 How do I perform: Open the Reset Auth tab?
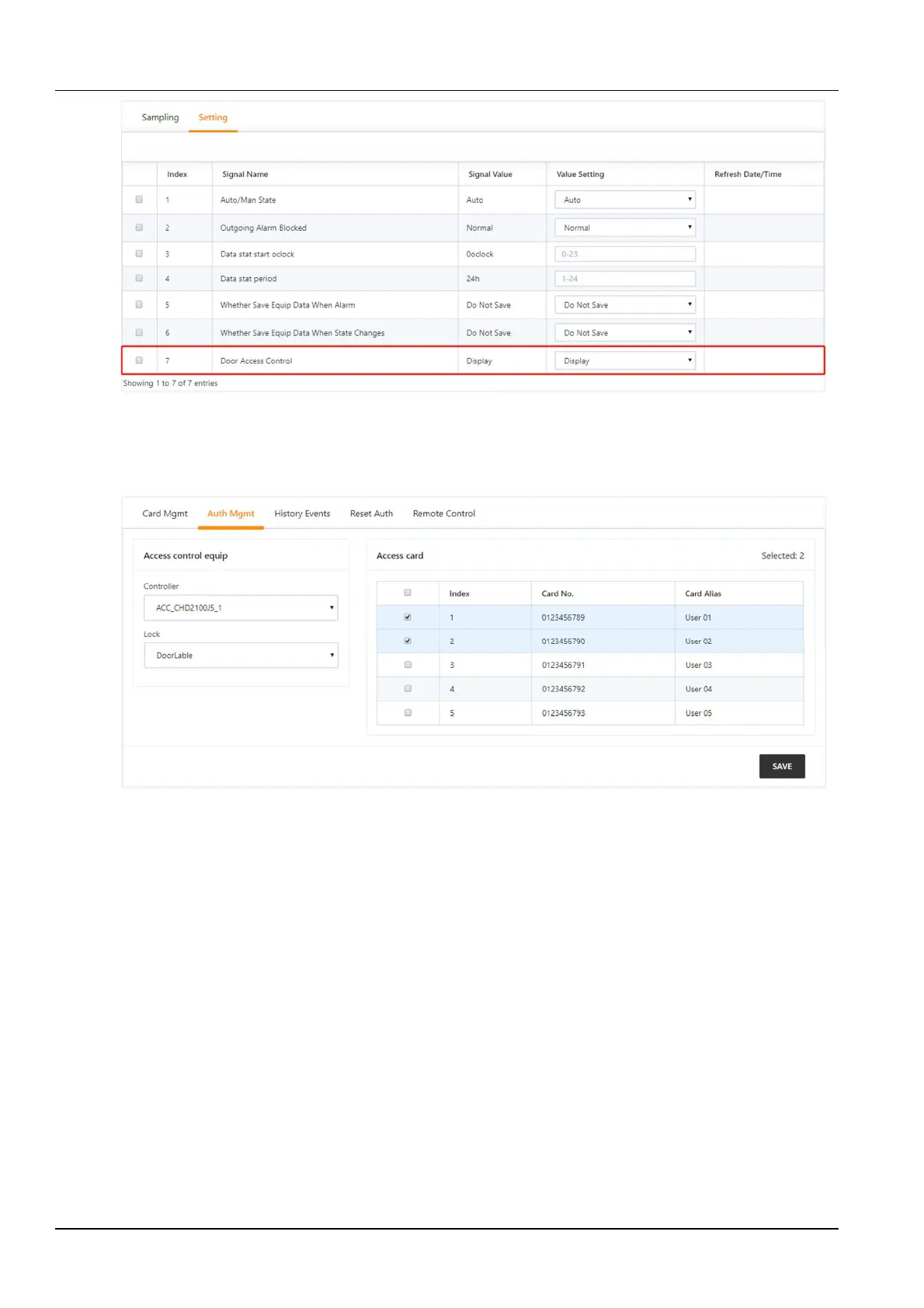point(371,513)
